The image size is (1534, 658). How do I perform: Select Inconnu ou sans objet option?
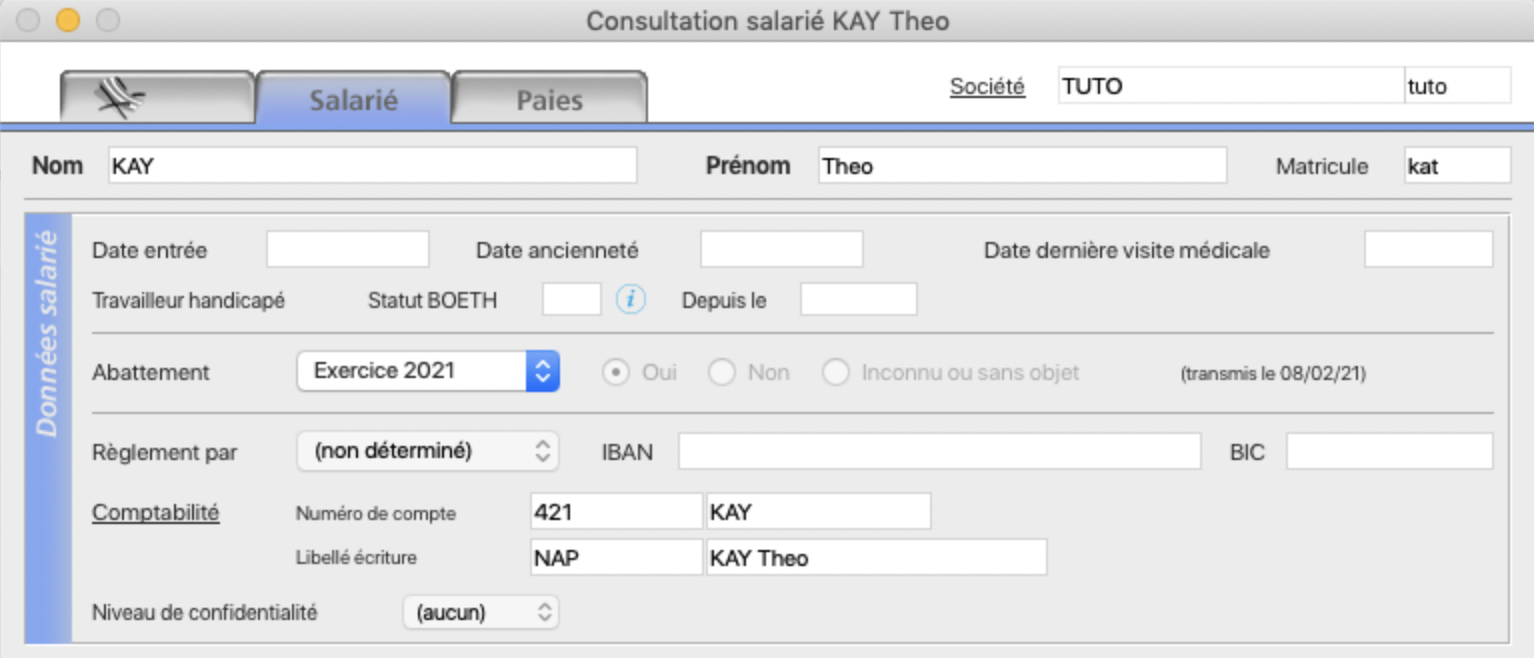coord(836,373)
